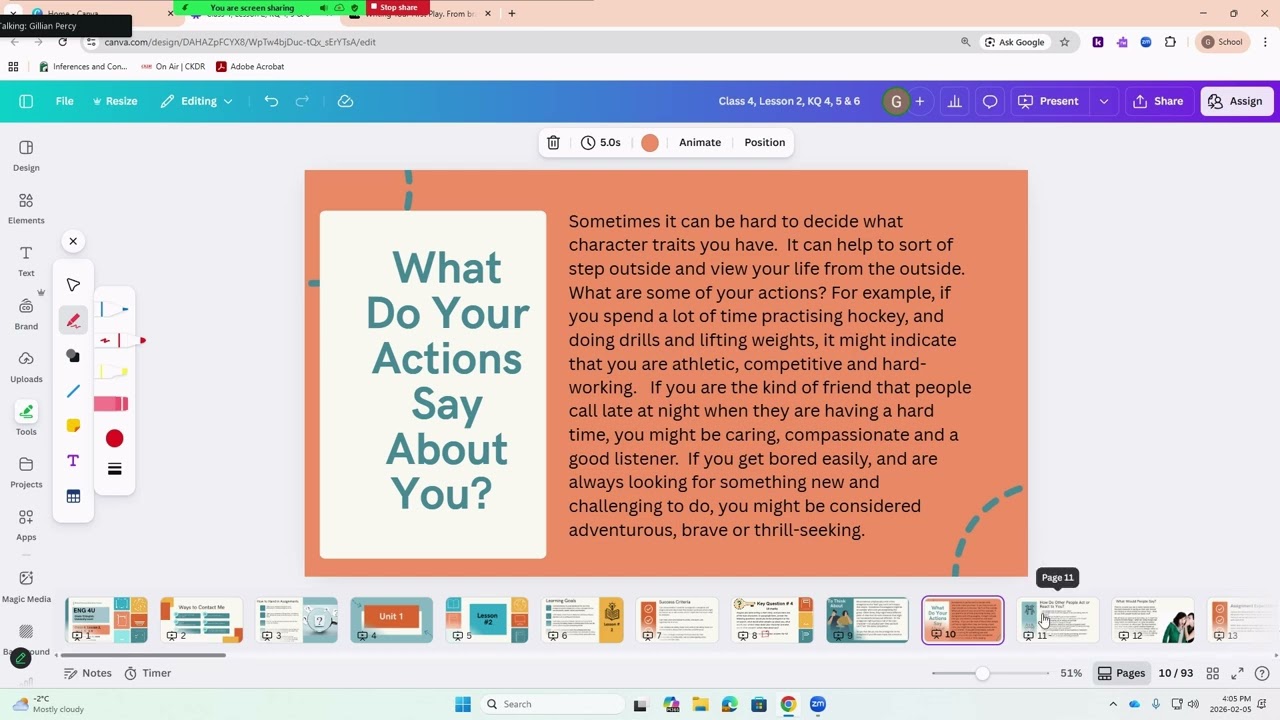Pick the blue pen
The image size is (1280, 720).
pyautogui.click(x=113, y=309)
